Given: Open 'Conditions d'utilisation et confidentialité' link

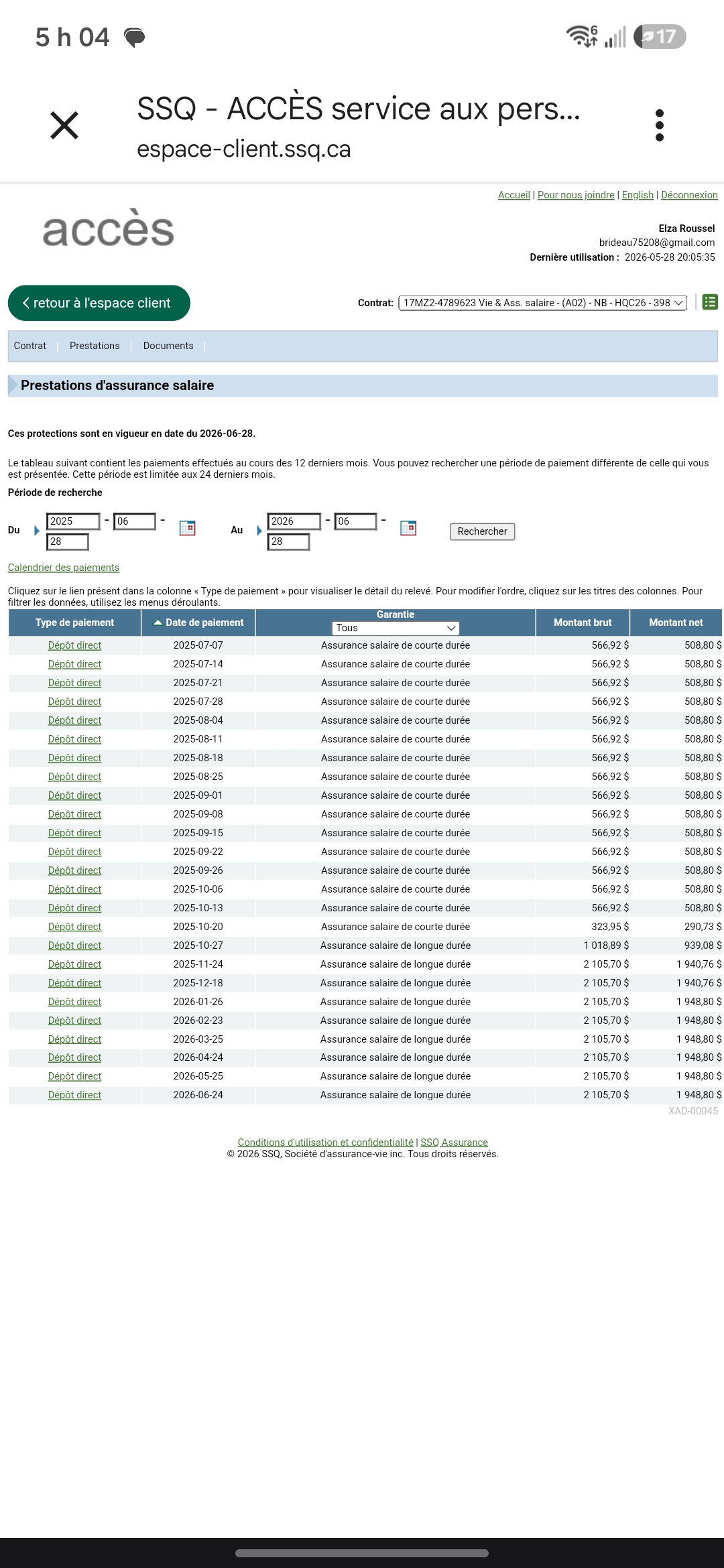Looking at the screenshot, I should pyautogui.click(x=325, y=1142).
